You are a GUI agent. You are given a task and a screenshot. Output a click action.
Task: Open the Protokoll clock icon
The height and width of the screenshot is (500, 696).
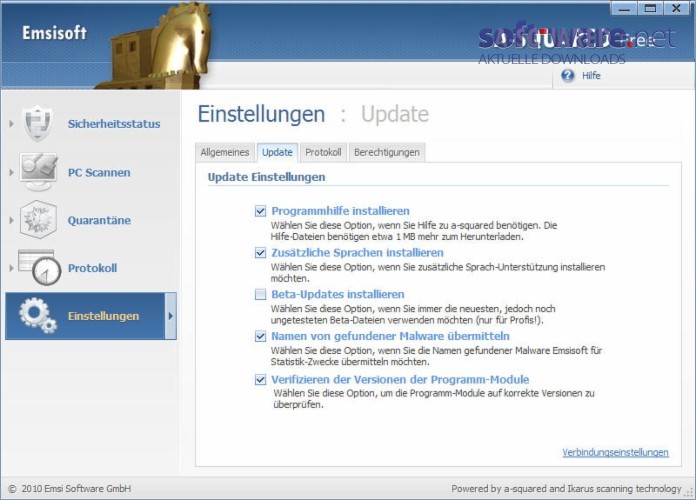(x=40, y=267)
